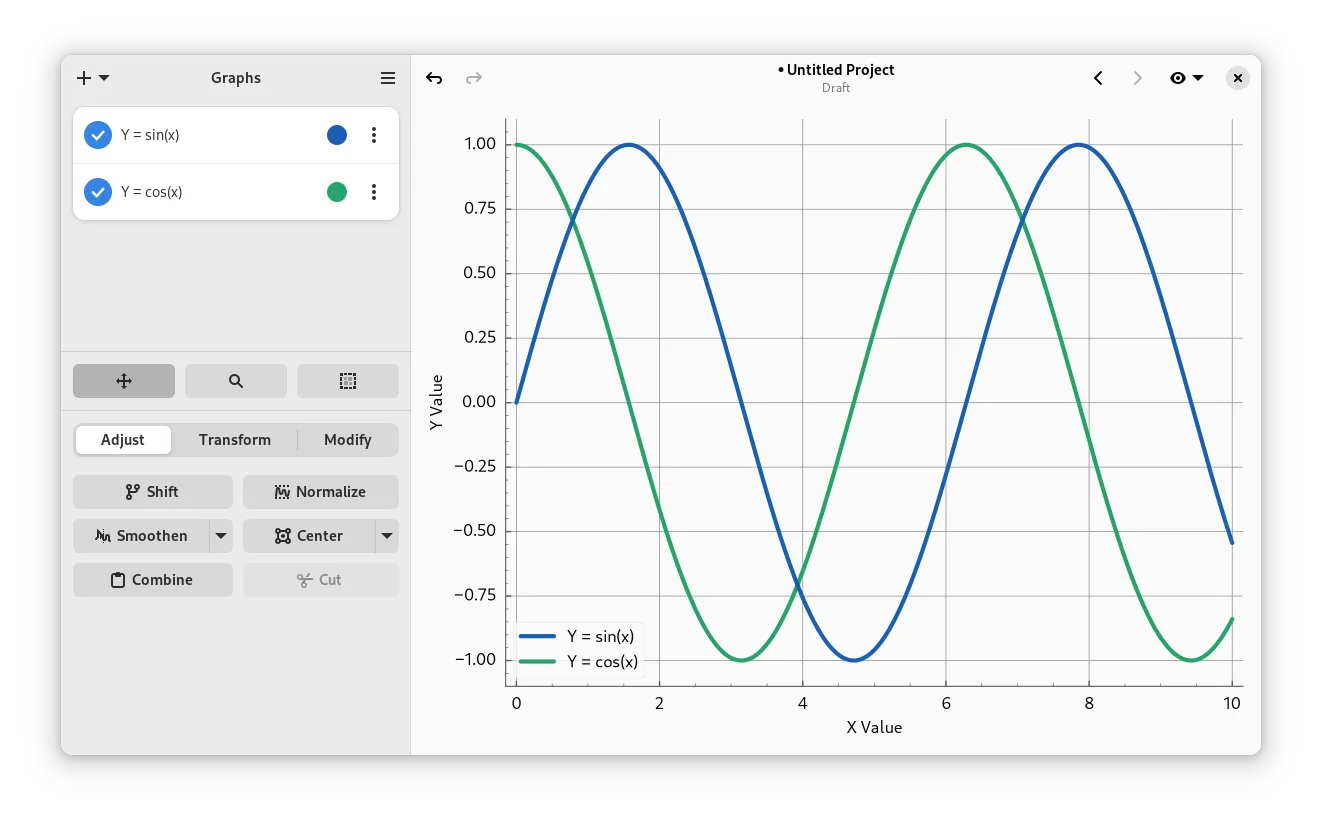1322x822 pixels.
Task: Expand the Center options dropdown
Action: coord(387,536)
